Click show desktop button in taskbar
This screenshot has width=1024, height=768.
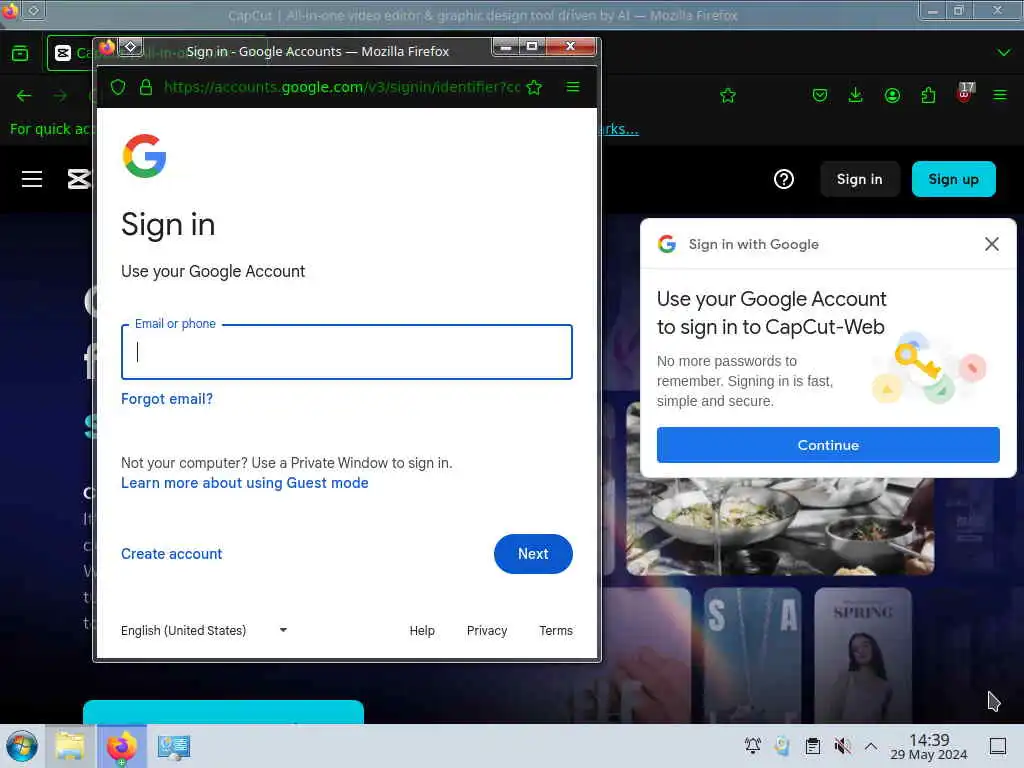pyautogui.click(x=998, y=746)
